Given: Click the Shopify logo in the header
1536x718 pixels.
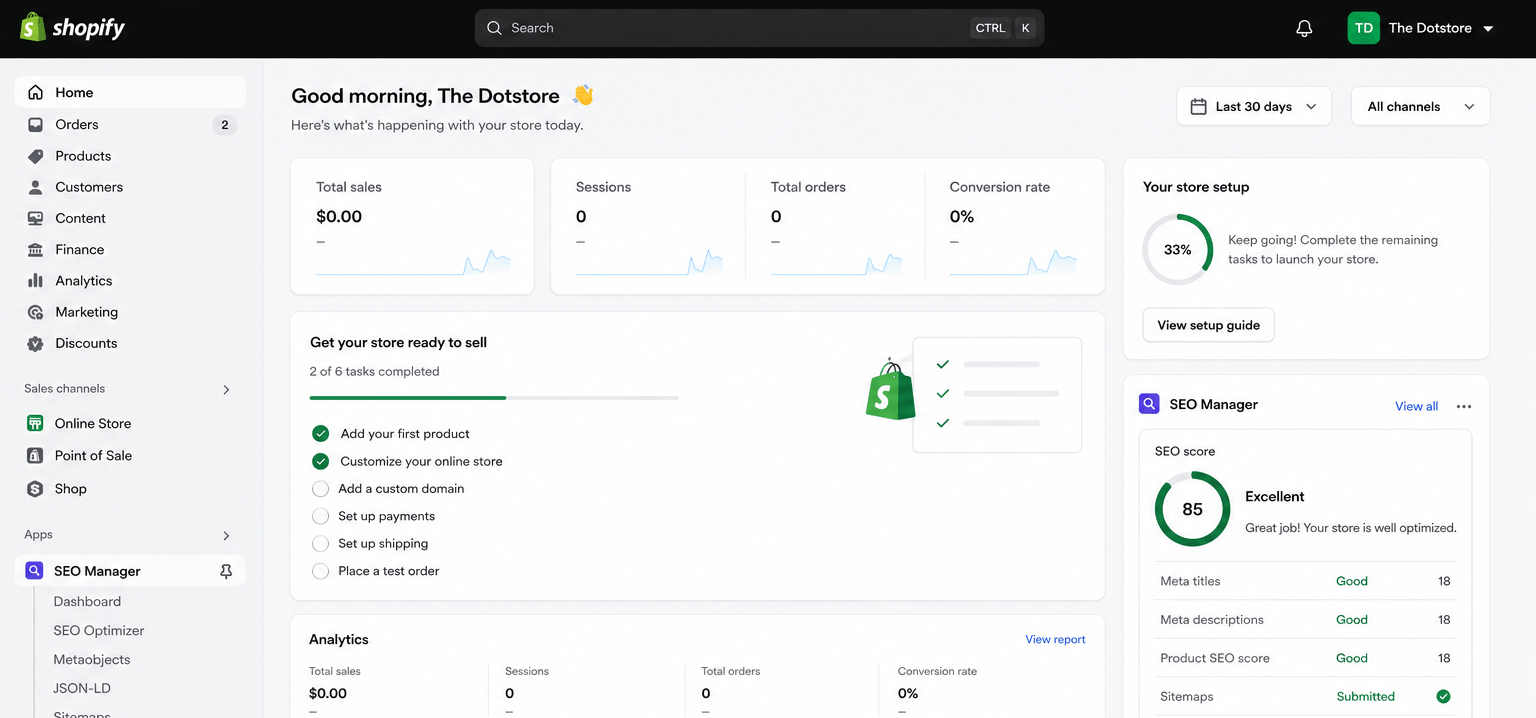Looking at the screenshot, I should (73, 27).
